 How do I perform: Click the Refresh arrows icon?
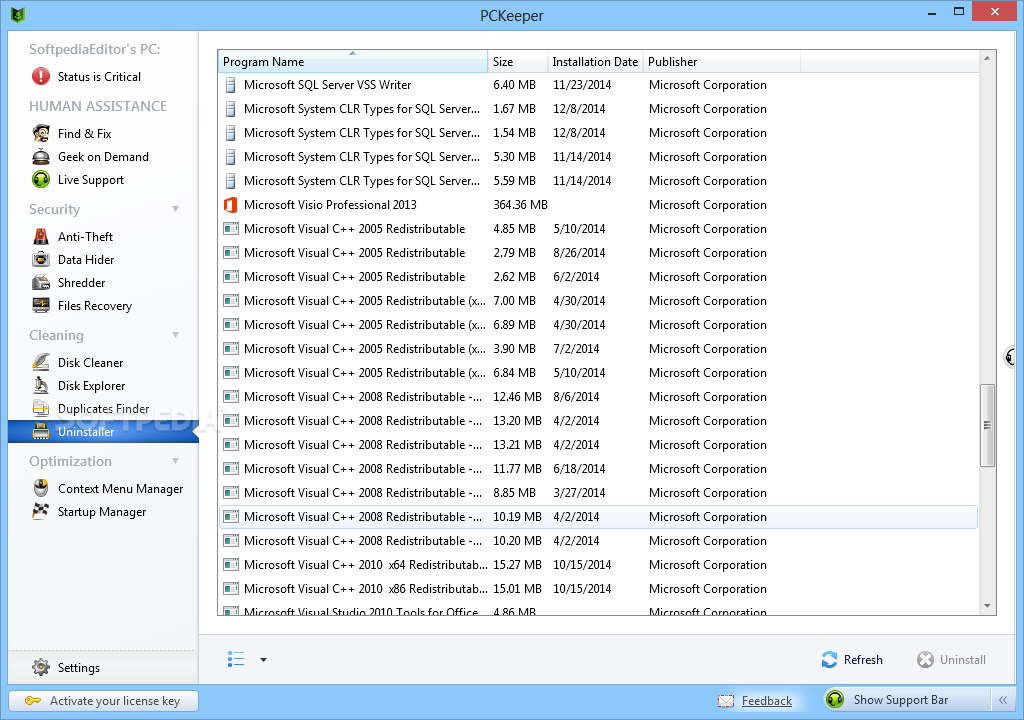coord(829,660)
